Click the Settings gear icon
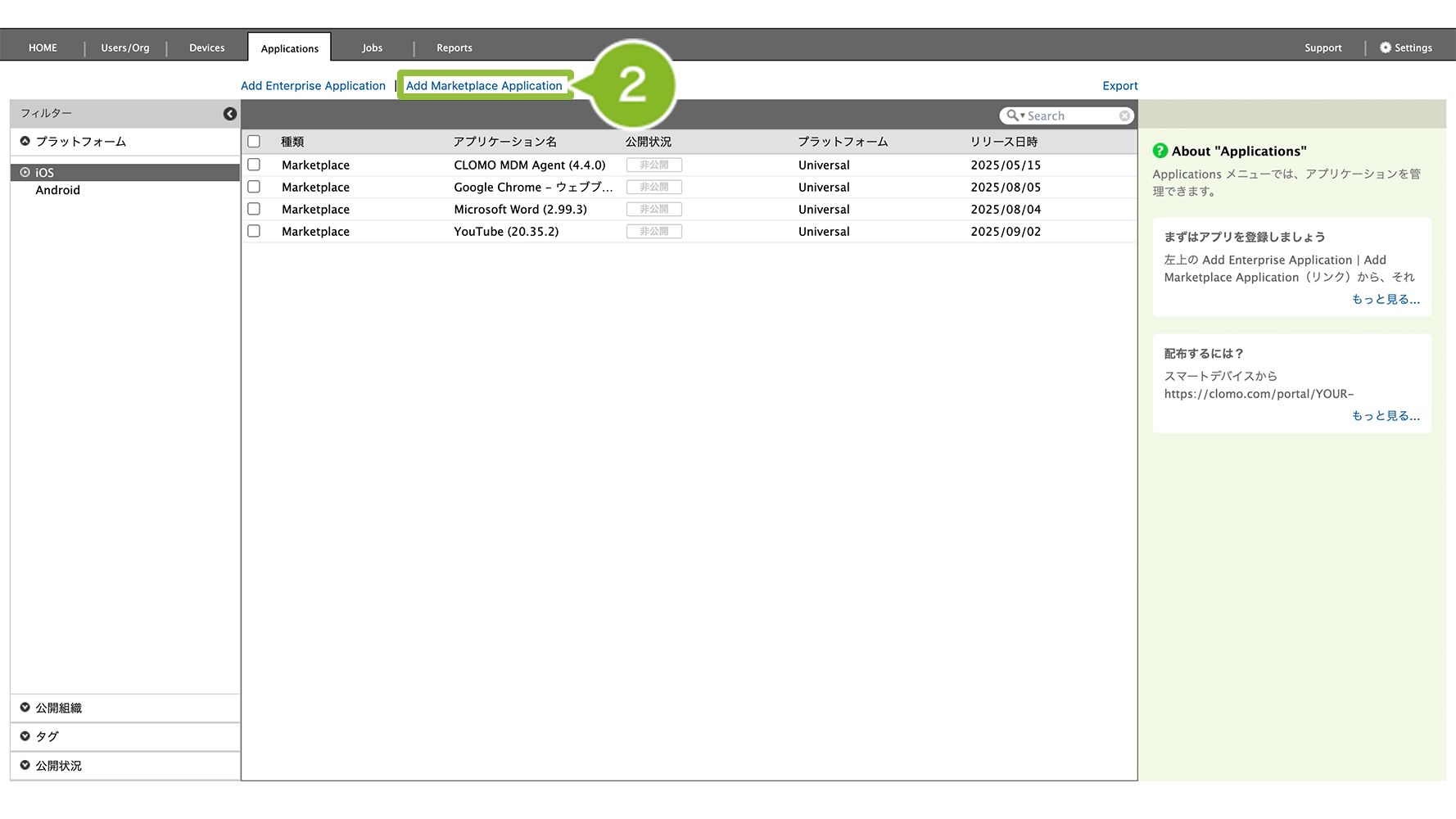This screenshot has width=1456, height=819. (x=1386, y=48)
